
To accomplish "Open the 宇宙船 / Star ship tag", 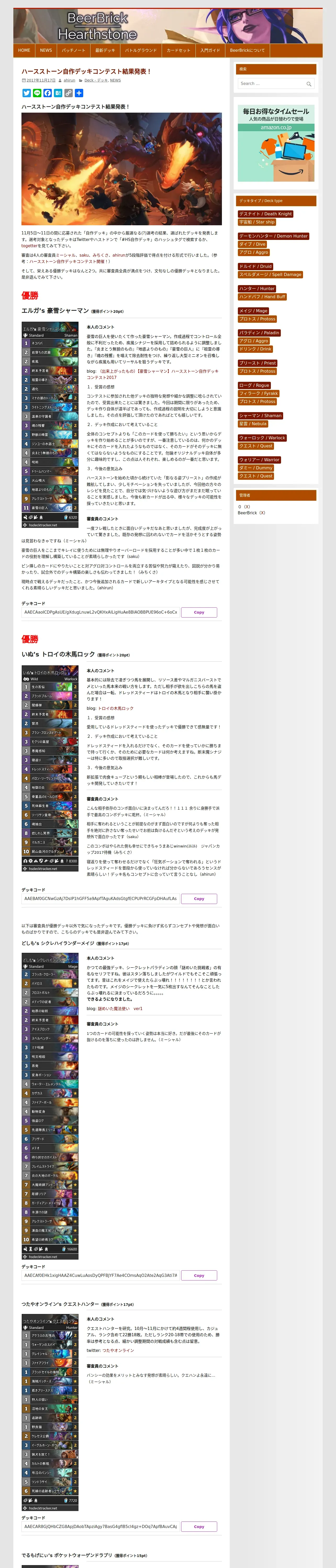I will pos(257,222).
